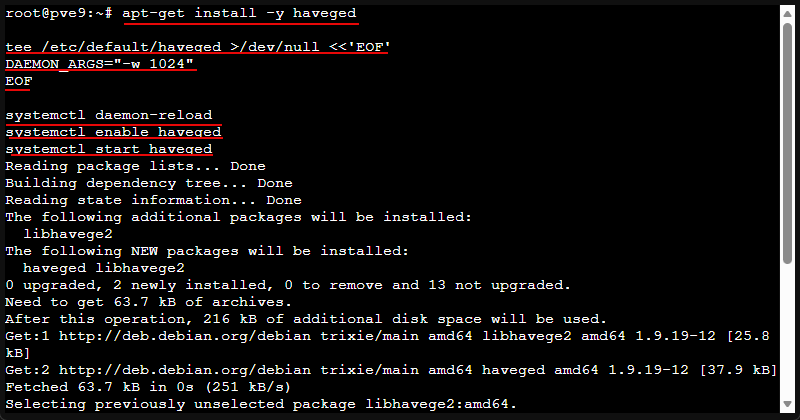Click the systemctl daemon-reload command
Viewport: 800px width, 420px height.
click(x=108, y=115)
